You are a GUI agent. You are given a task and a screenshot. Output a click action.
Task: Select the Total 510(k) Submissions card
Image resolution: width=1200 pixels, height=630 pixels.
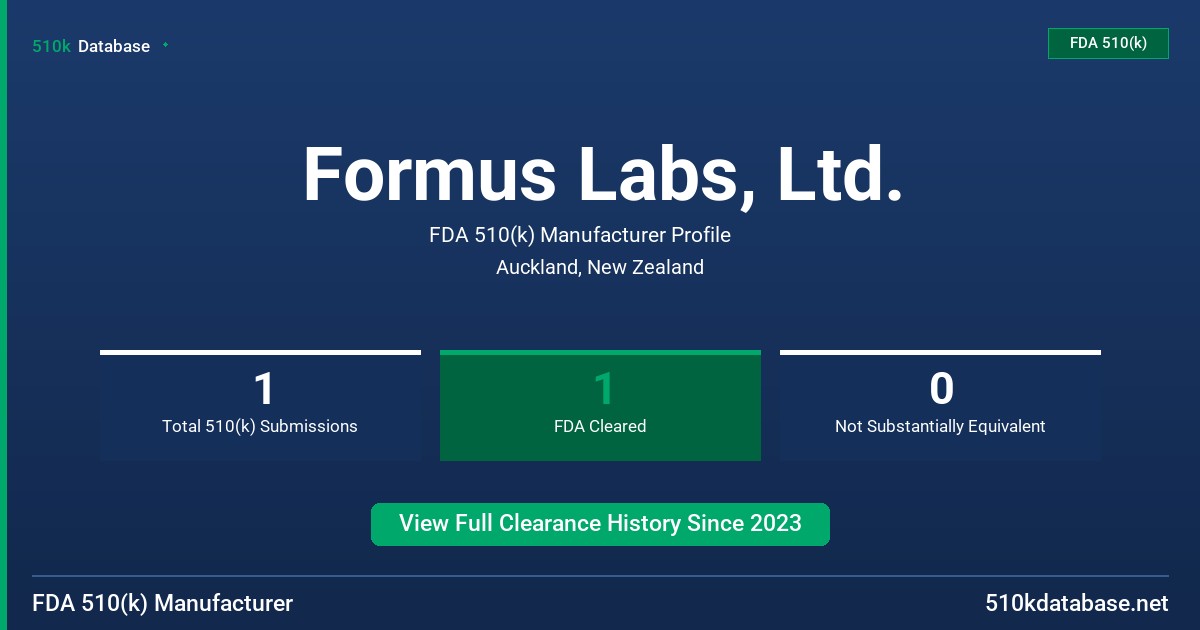point(260,405)
